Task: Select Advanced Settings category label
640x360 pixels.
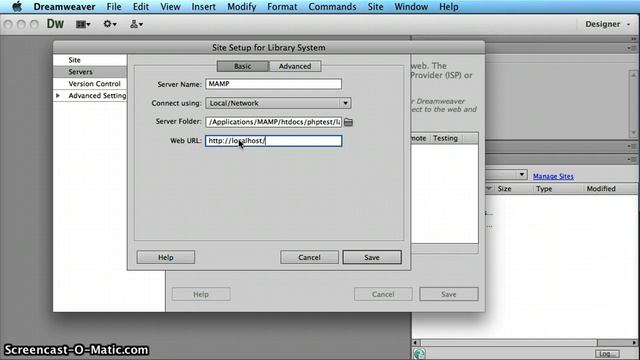Action: pyautogui.click(x=97, y=96)
